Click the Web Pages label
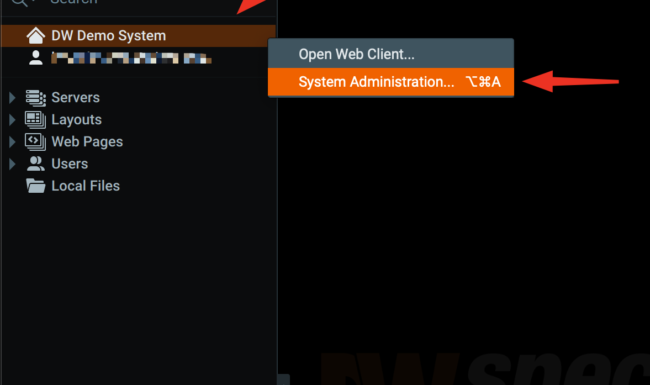Screen dimensions: 650x385 (x=87, y=142)
